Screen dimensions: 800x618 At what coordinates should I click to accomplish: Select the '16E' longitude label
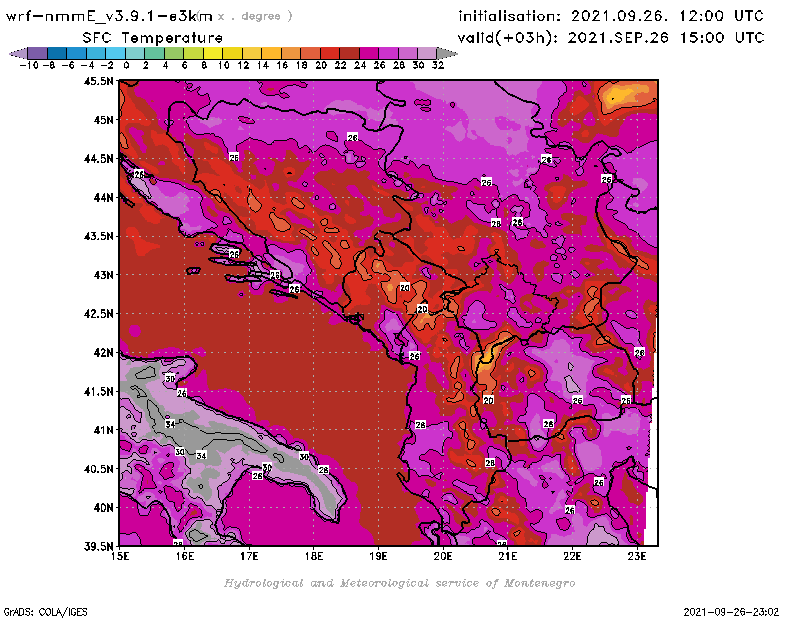click(x=185, y=556)
